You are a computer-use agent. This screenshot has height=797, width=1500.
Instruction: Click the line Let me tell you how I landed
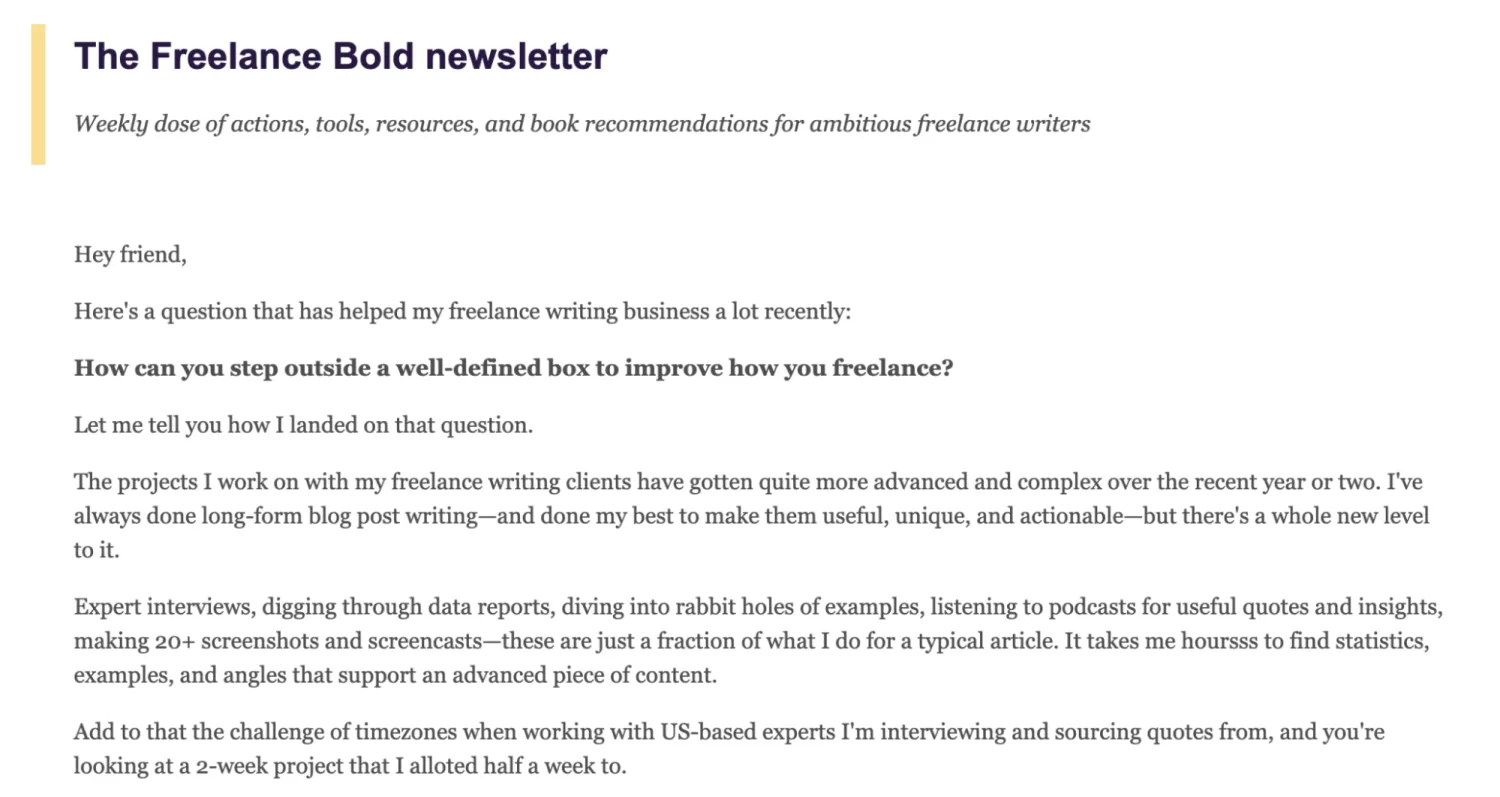click(x=303, y=425)
